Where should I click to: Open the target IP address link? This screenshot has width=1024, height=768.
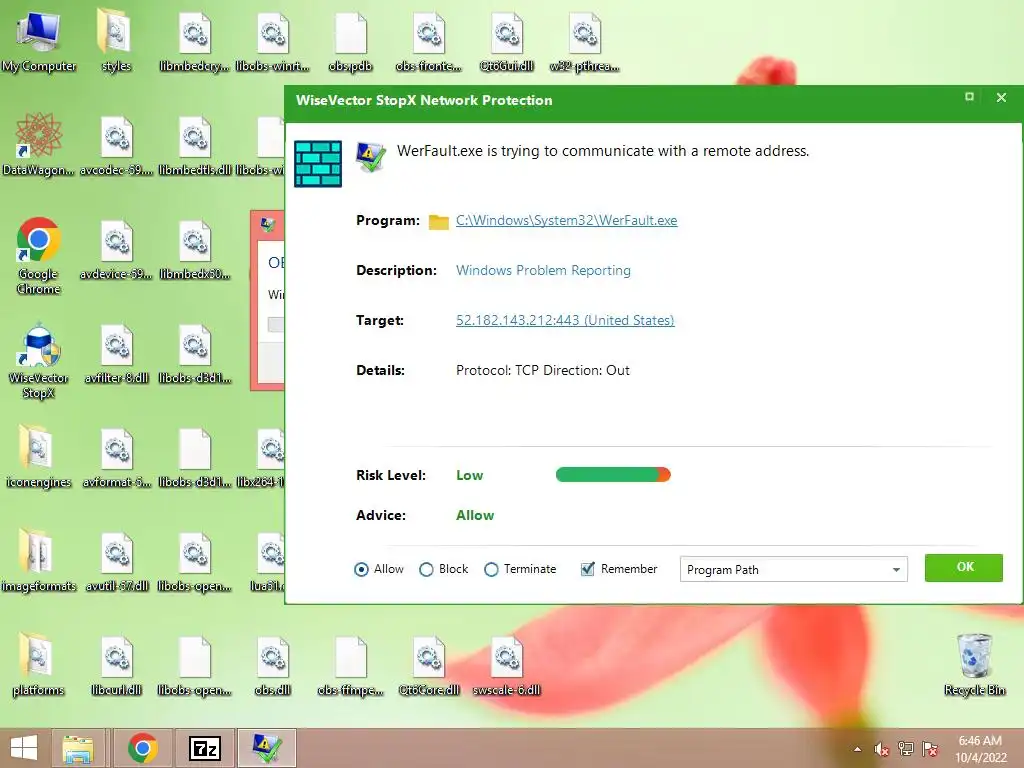(565, 320)
